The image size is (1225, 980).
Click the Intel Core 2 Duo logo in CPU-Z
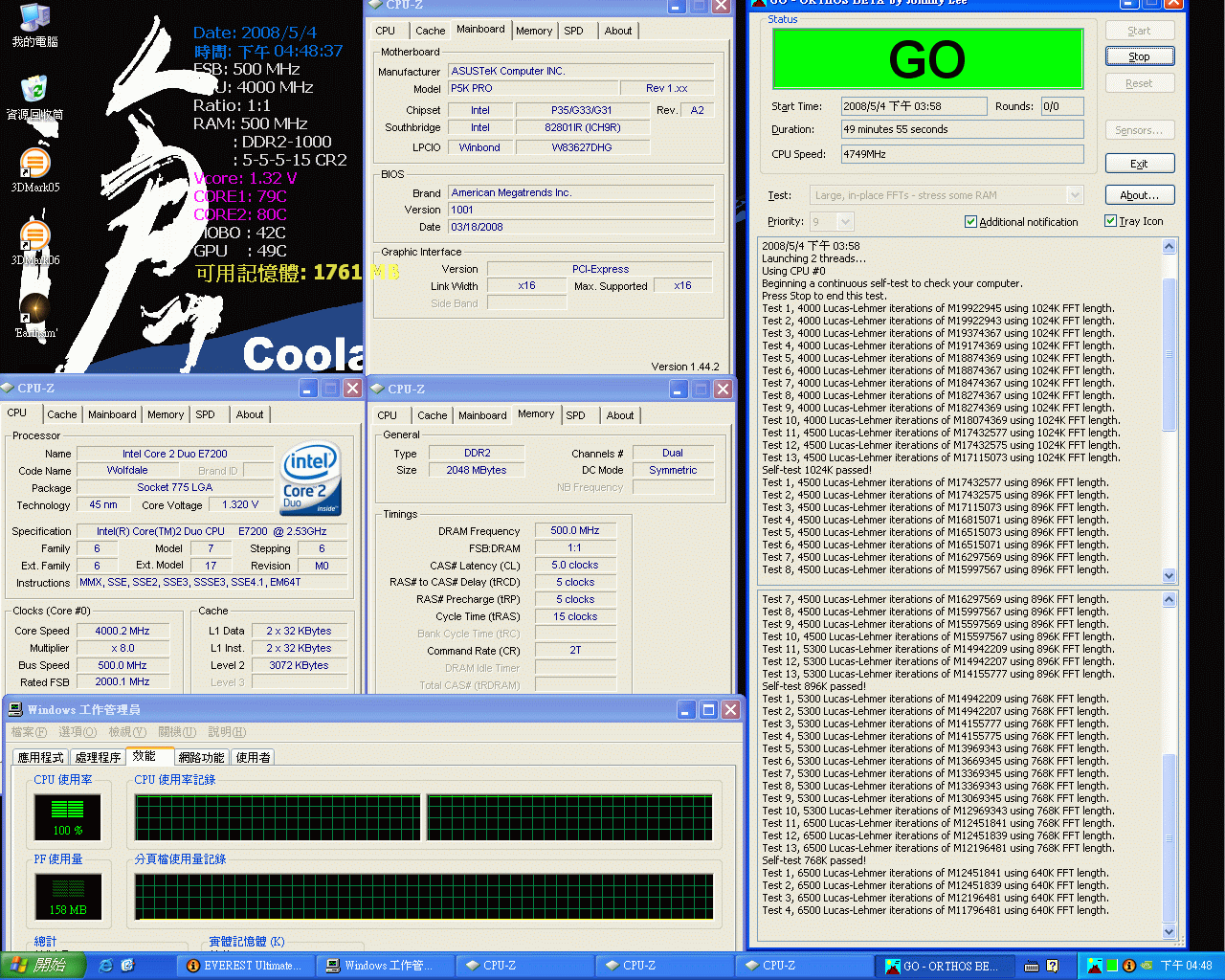pos(311,479)
